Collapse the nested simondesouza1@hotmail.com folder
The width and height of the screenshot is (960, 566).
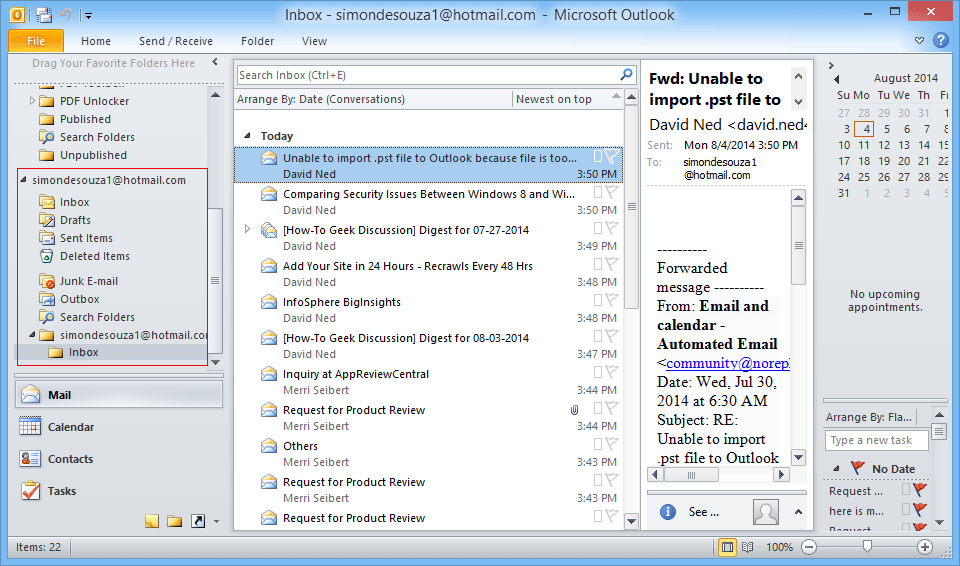[32, 335]
